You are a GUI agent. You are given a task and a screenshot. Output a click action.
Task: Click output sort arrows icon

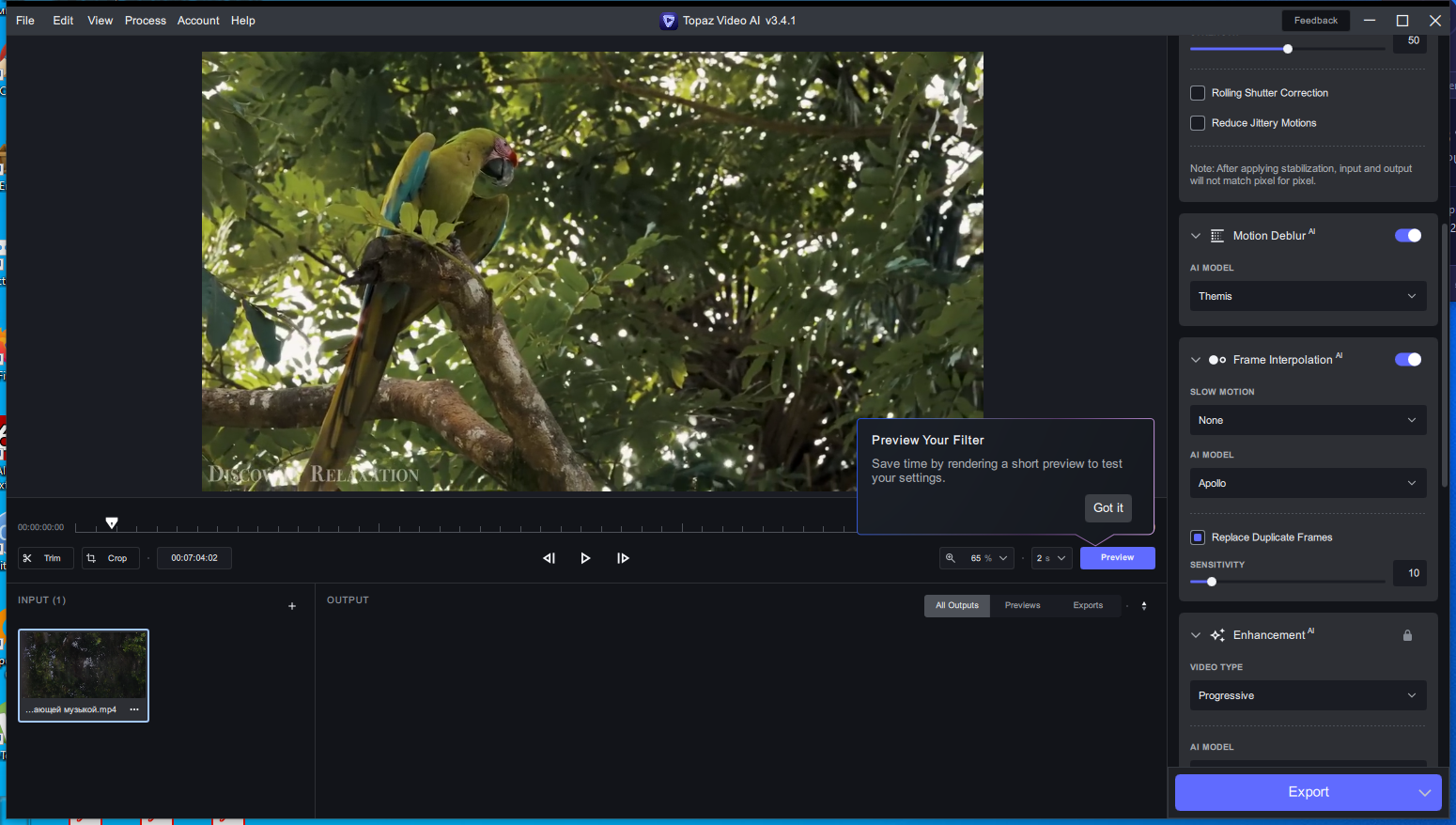click(1144, 606)
